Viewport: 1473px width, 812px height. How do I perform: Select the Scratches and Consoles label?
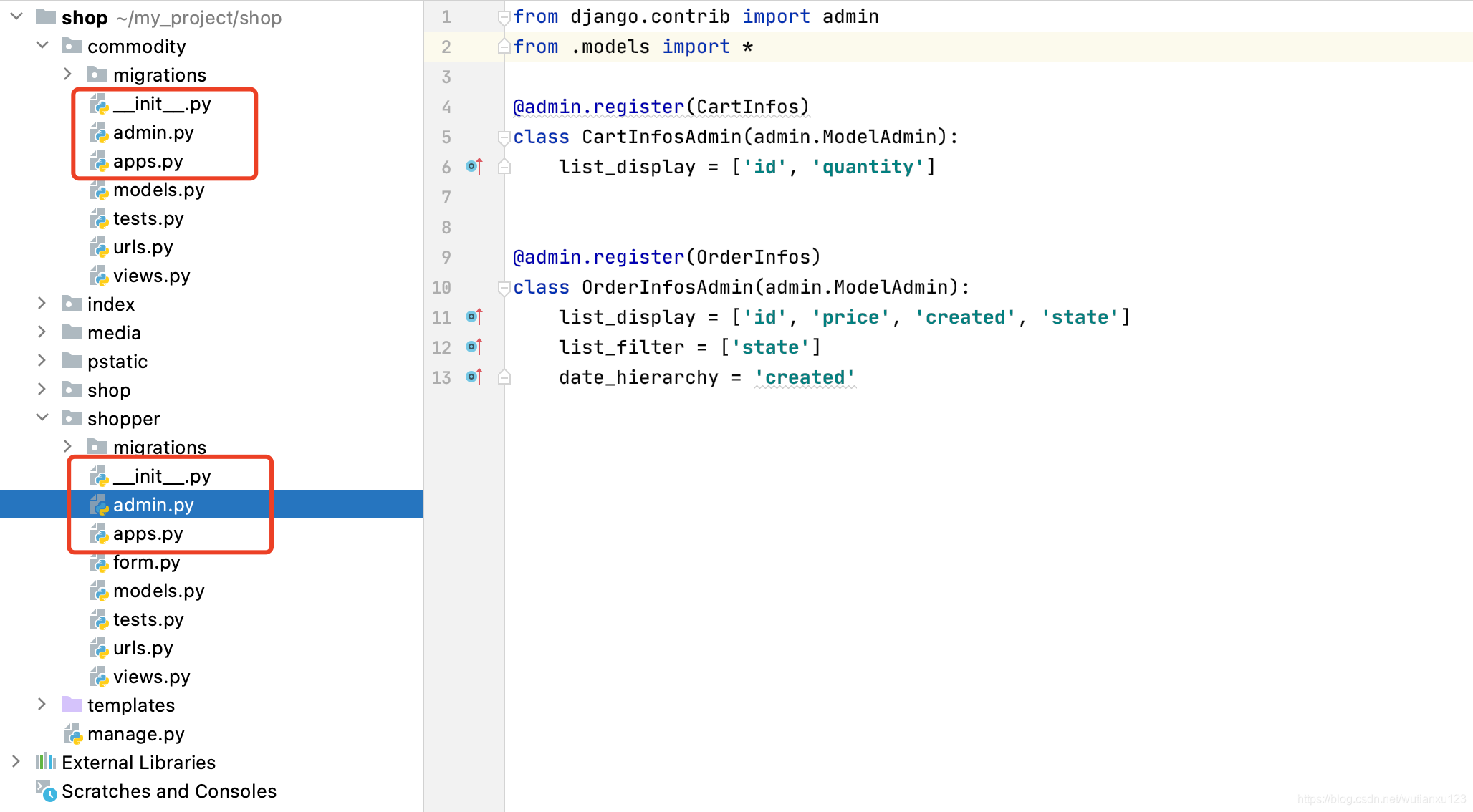point(169,791)
